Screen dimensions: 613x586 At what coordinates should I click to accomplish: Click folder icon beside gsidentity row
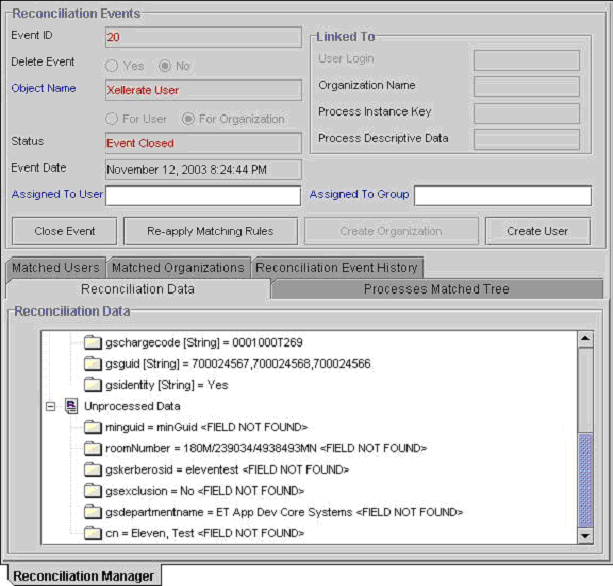click(x=93, y=385)
